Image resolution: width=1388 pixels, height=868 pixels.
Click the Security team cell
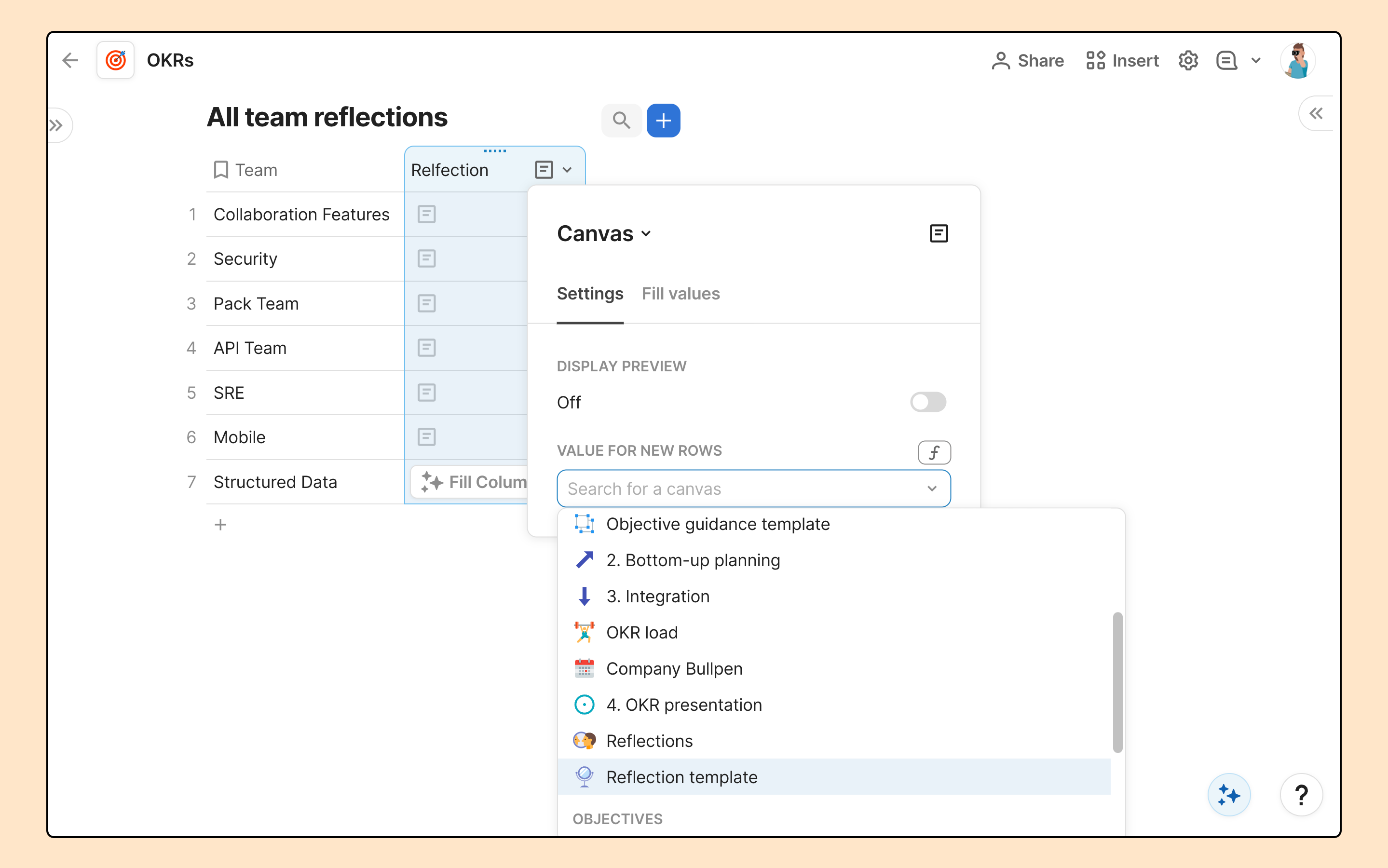click(x=305, y=259)
